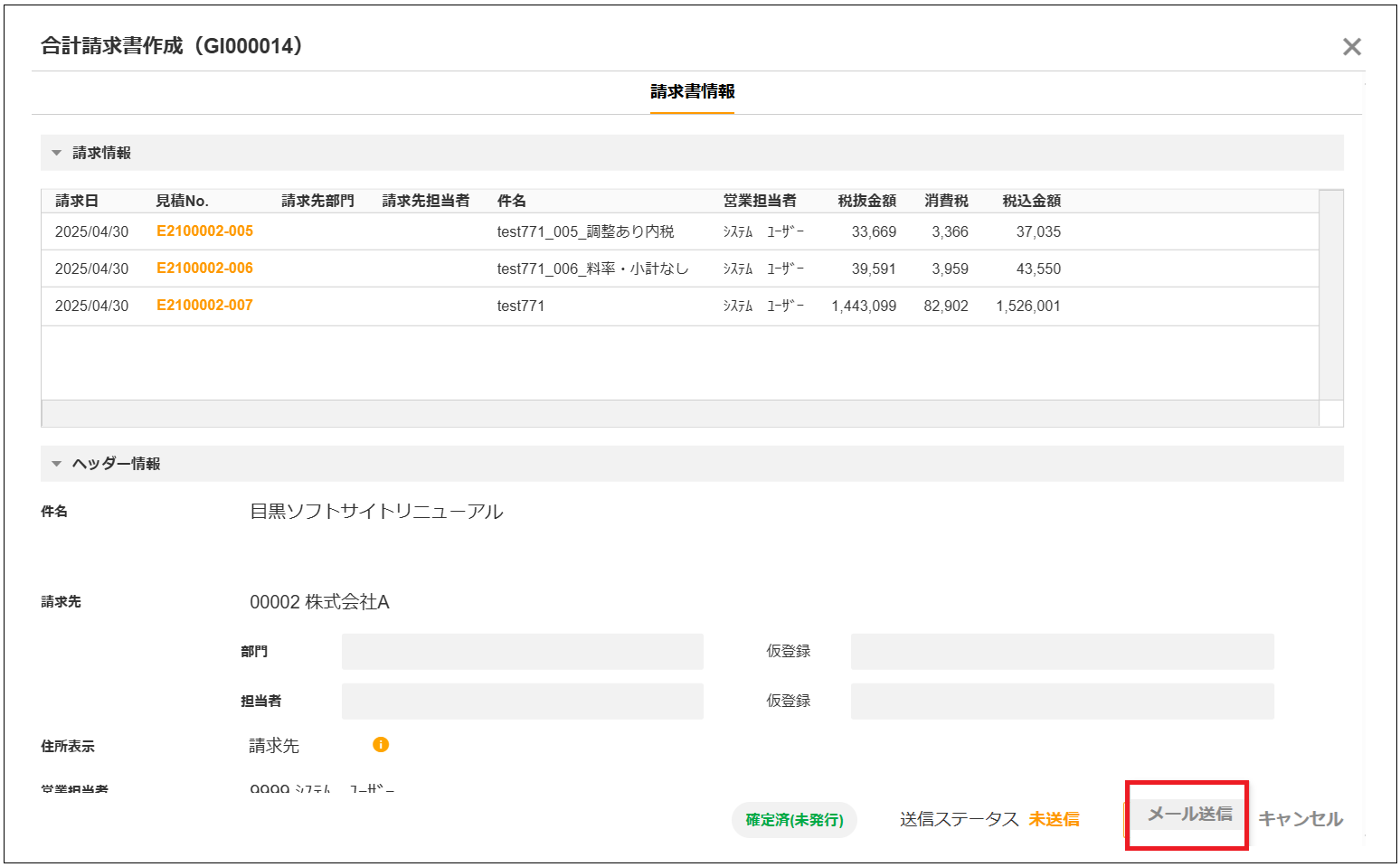Image resolution: width=1400 pixels, height=867 pixels.
Task: Click the amount 43,550
Action: pyautogui.click(x=1038, y=269)
